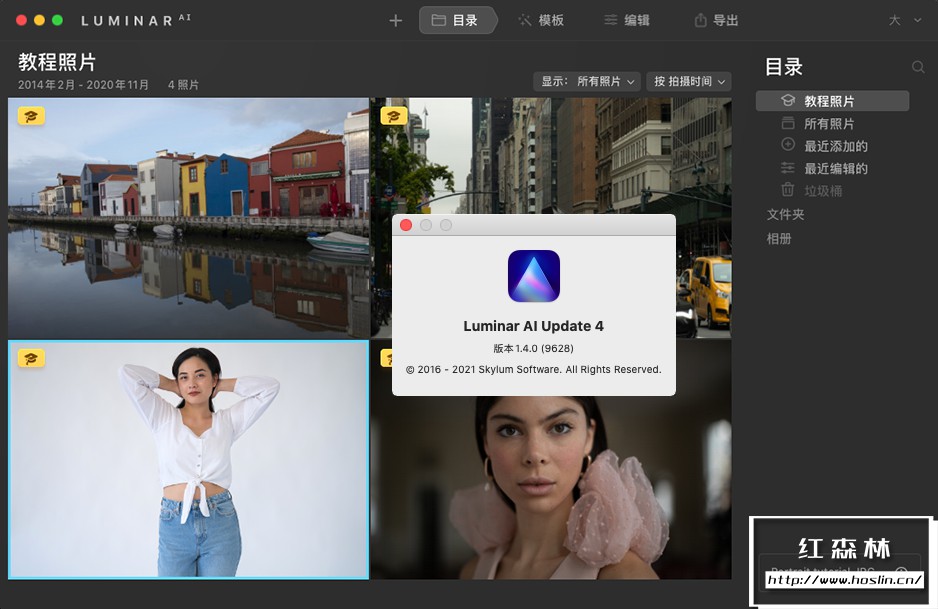938x609 pixels.
Task: Click the '2014年2月 - 2020年11月' date range text
Action: (83, 85)
